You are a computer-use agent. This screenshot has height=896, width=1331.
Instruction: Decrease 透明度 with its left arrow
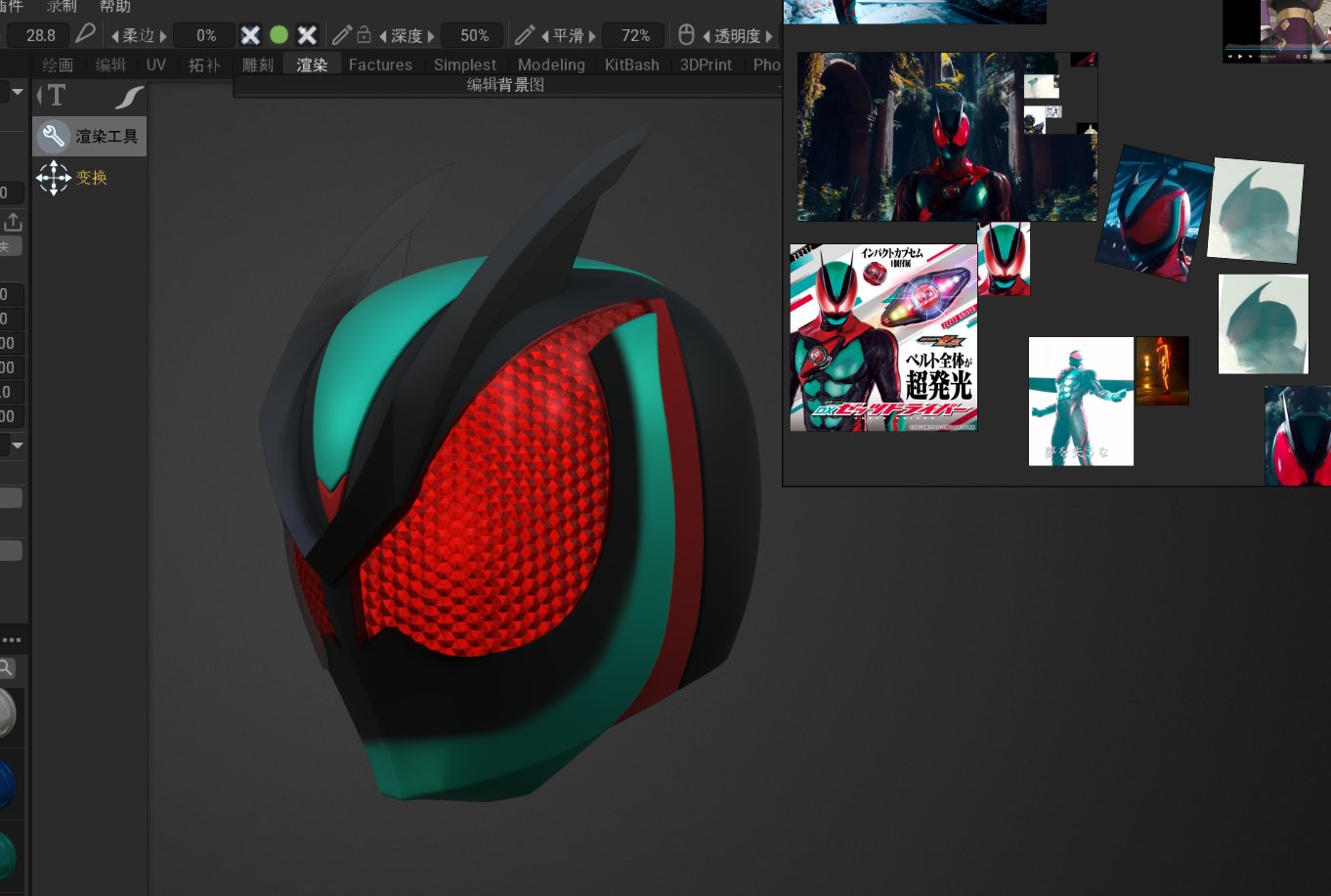[x=707, y=36]
